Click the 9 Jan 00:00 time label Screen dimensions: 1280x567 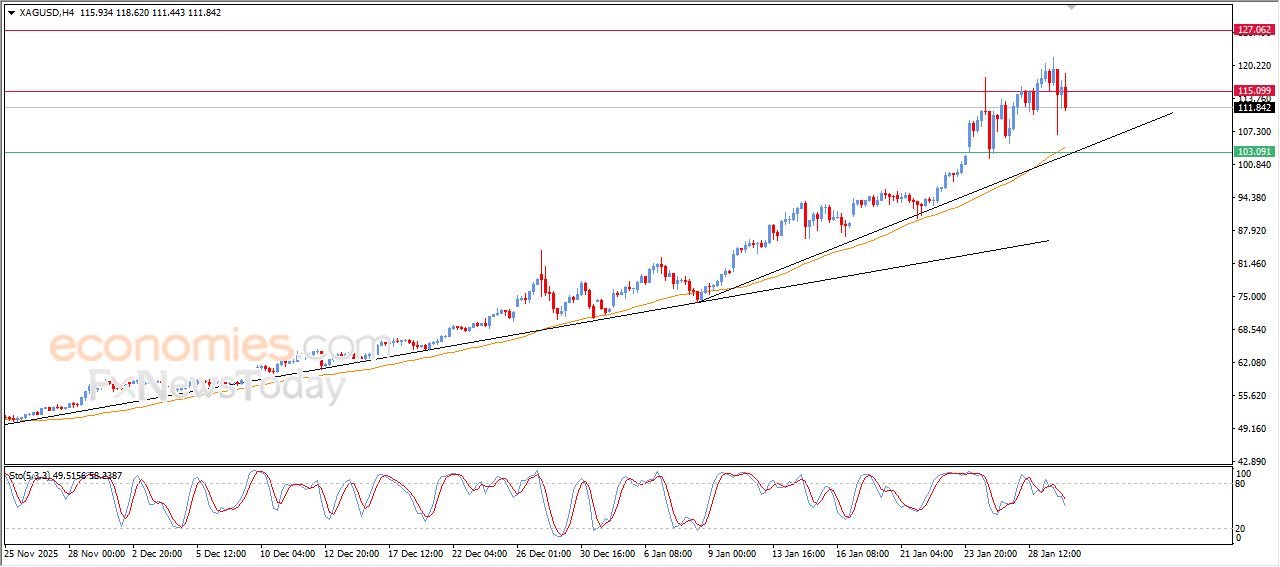[x=734, y=553]
